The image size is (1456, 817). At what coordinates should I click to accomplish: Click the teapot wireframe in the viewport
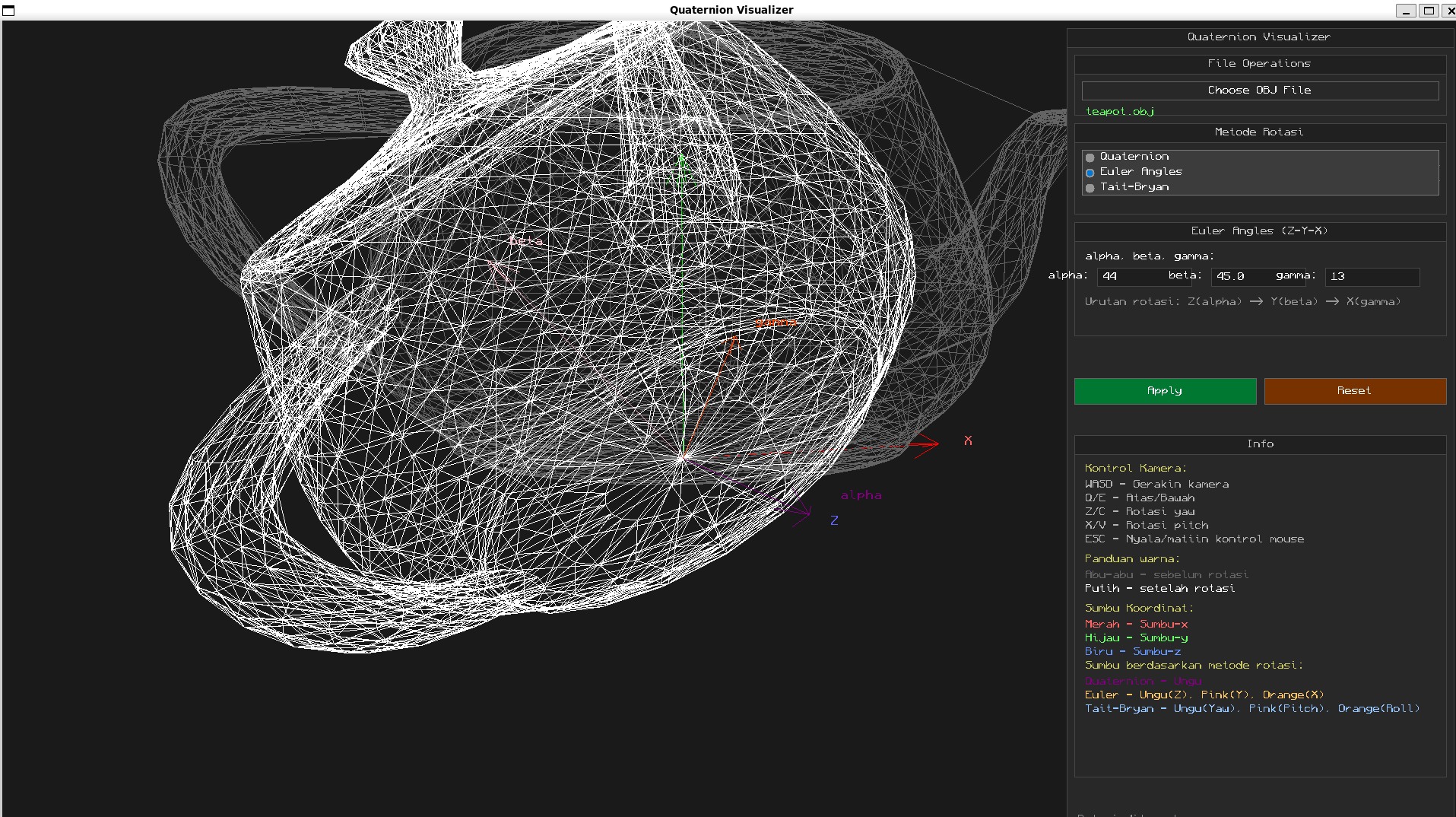click(532, 342)
